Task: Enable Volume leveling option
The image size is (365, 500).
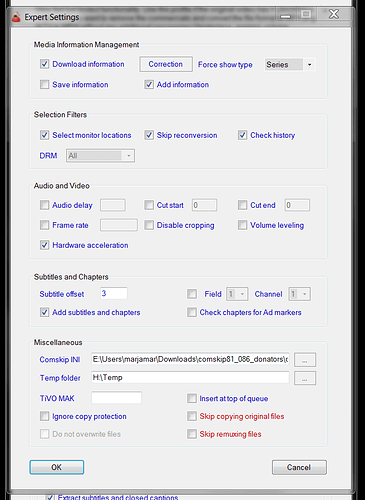Action: click(x=242, y=225)
